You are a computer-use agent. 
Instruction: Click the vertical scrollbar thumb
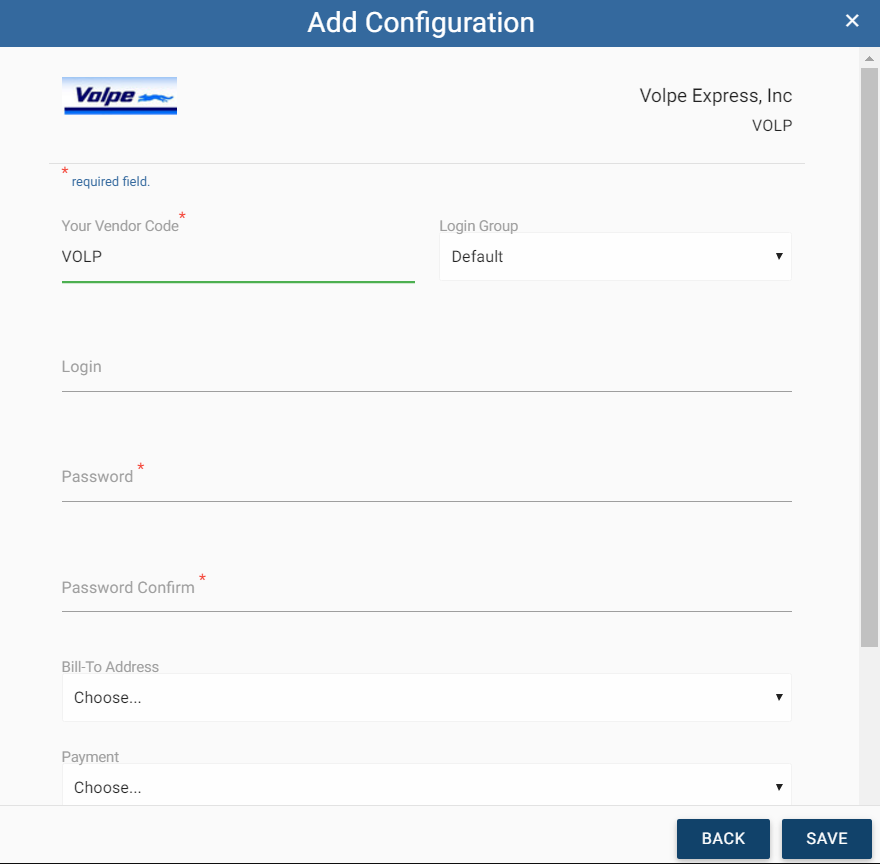pos(869,358)
